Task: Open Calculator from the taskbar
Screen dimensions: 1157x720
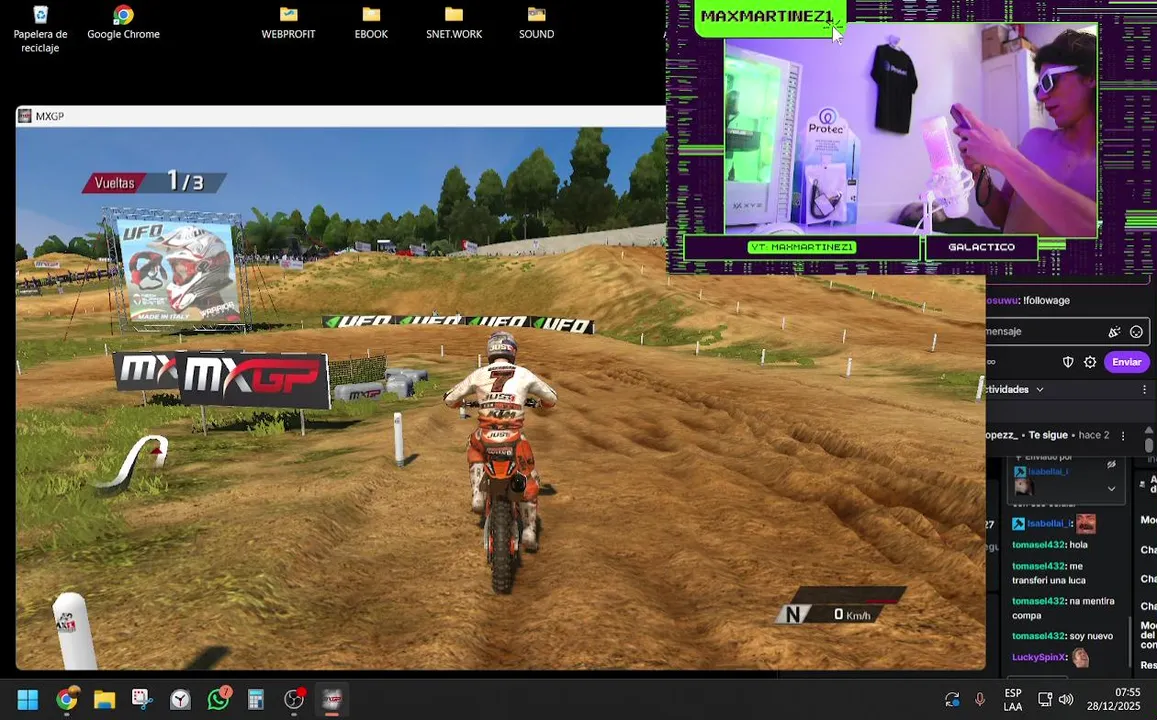Action: pyautogui.click(x=256, y=699)
